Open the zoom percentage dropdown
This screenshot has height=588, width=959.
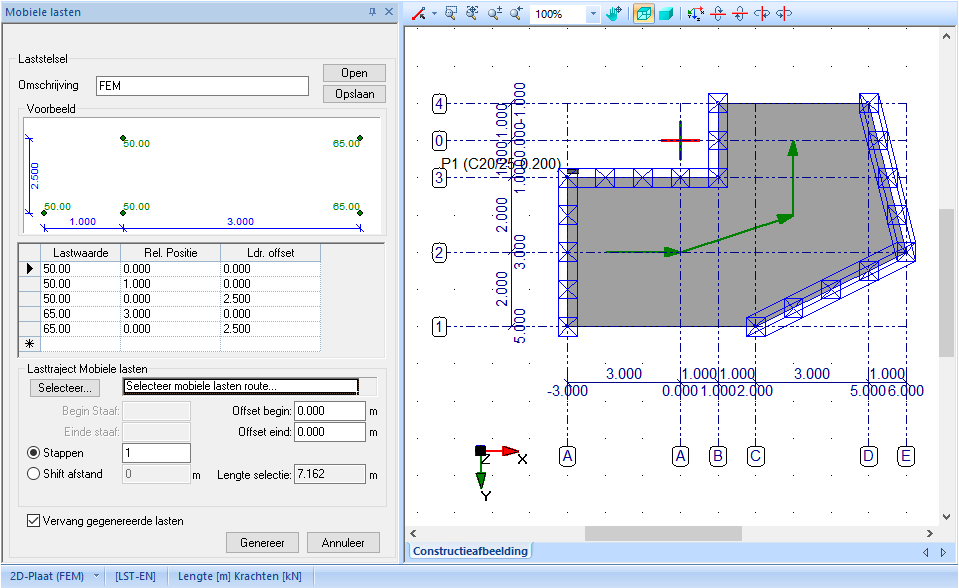593,13
